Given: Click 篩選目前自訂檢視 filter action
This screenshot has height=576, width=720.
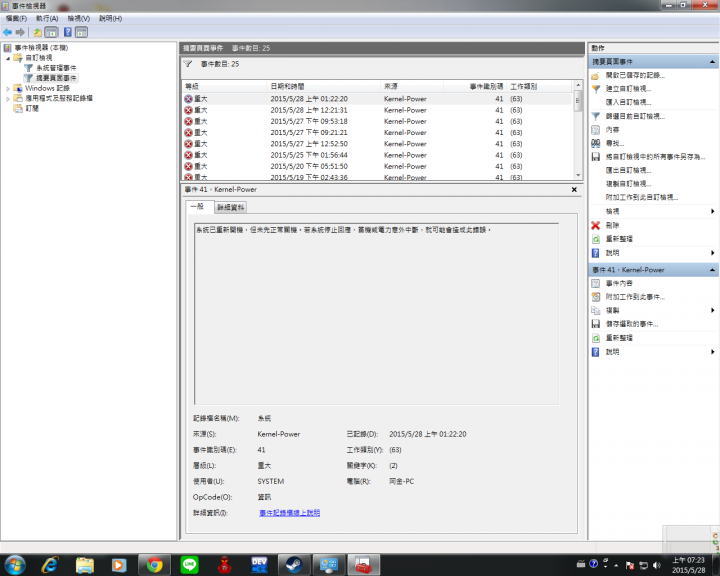Looking at the screenshot, I should click(x=635, y=116).
